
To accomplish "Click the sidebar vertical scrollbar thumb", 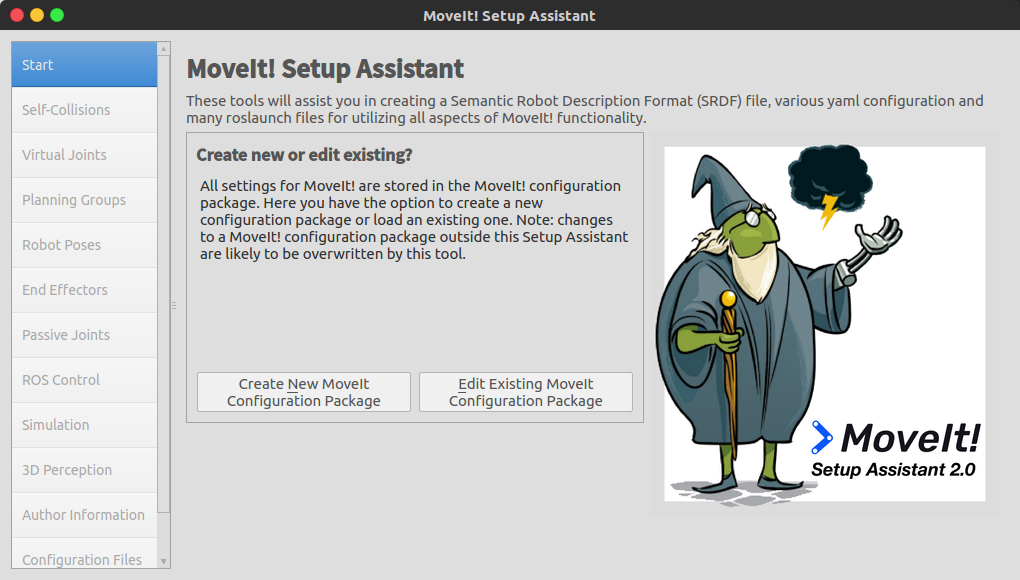I will pyautogui.click(x=164, y=283).
